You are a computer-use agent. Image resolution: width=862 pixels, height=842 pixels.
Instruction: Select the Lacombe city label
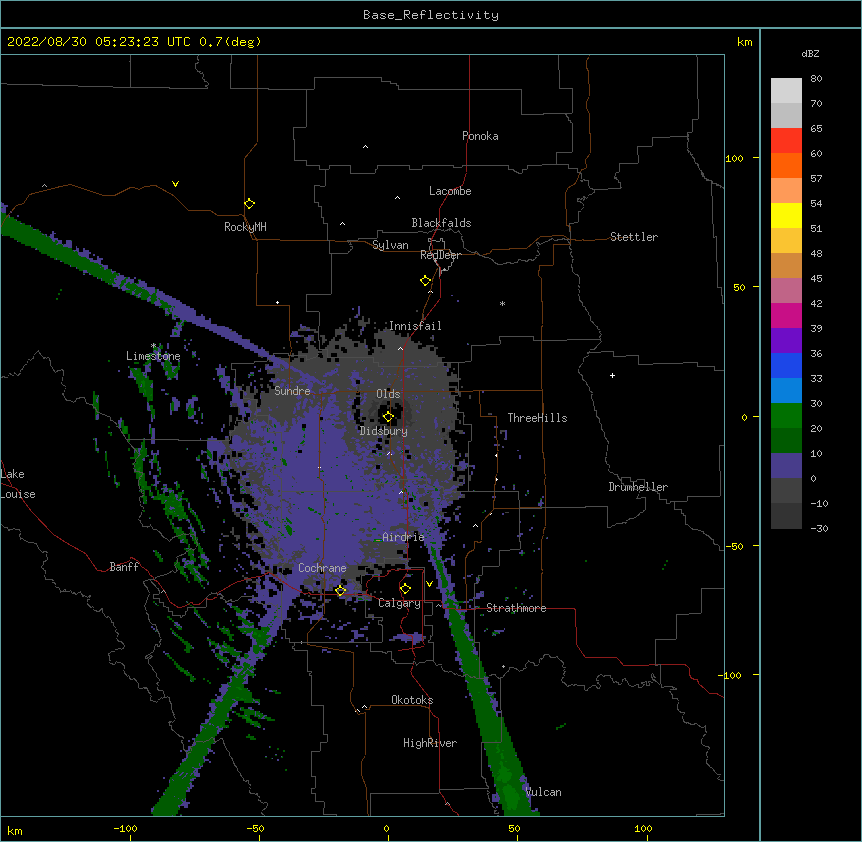(450, 191)
